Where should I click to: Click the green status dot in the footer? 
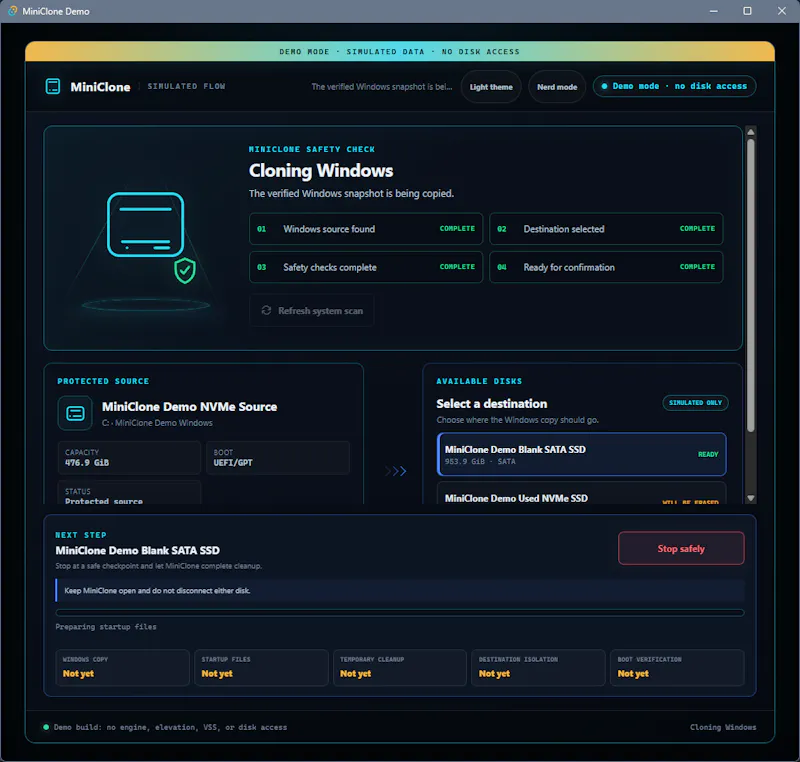(x=46, y=727)
